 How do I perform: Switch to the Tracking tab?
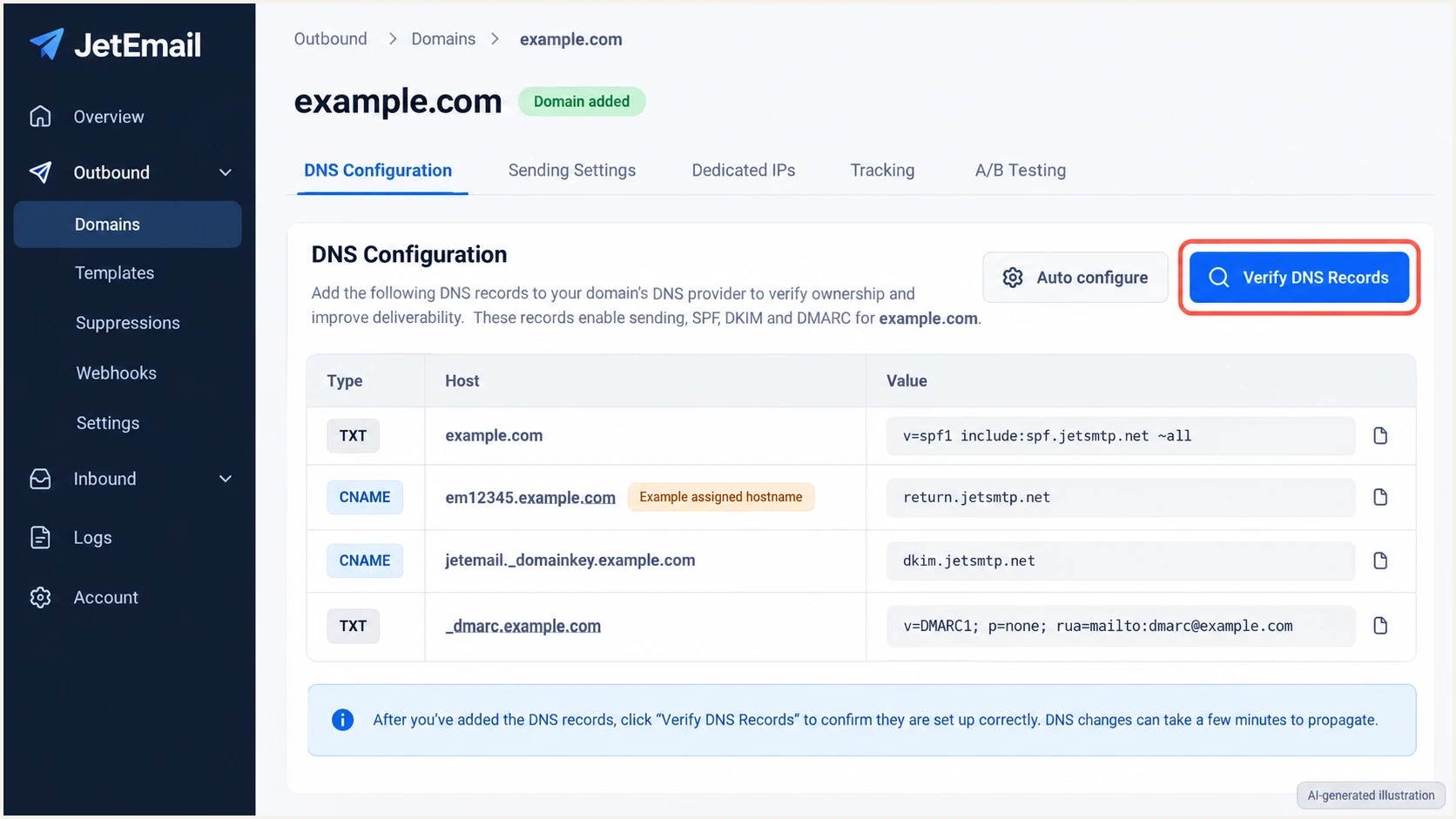click(x=882, y=171)
